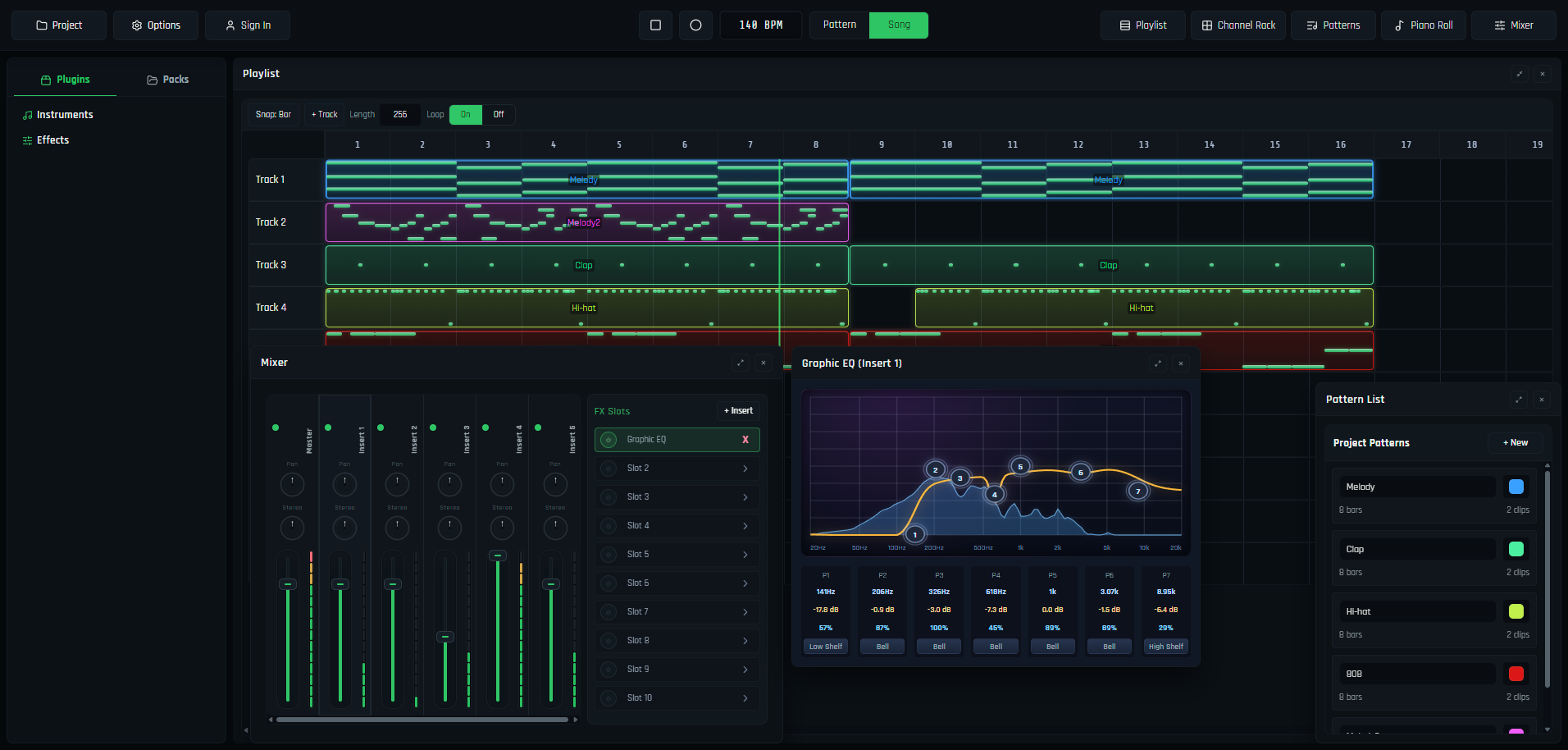Screen dimensions: 1568x750
Task: Click the Melody pattern blue color swatch
Action: coord(1516,487)
